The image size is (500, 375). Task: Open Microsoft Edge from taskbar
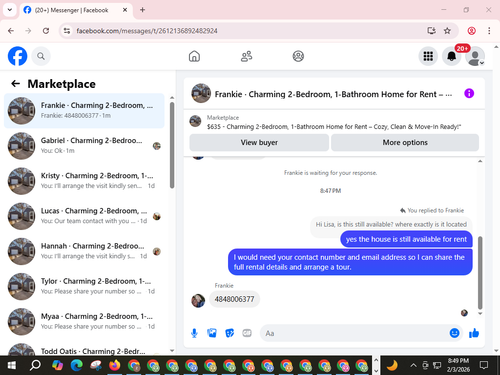tap(77, 365)
